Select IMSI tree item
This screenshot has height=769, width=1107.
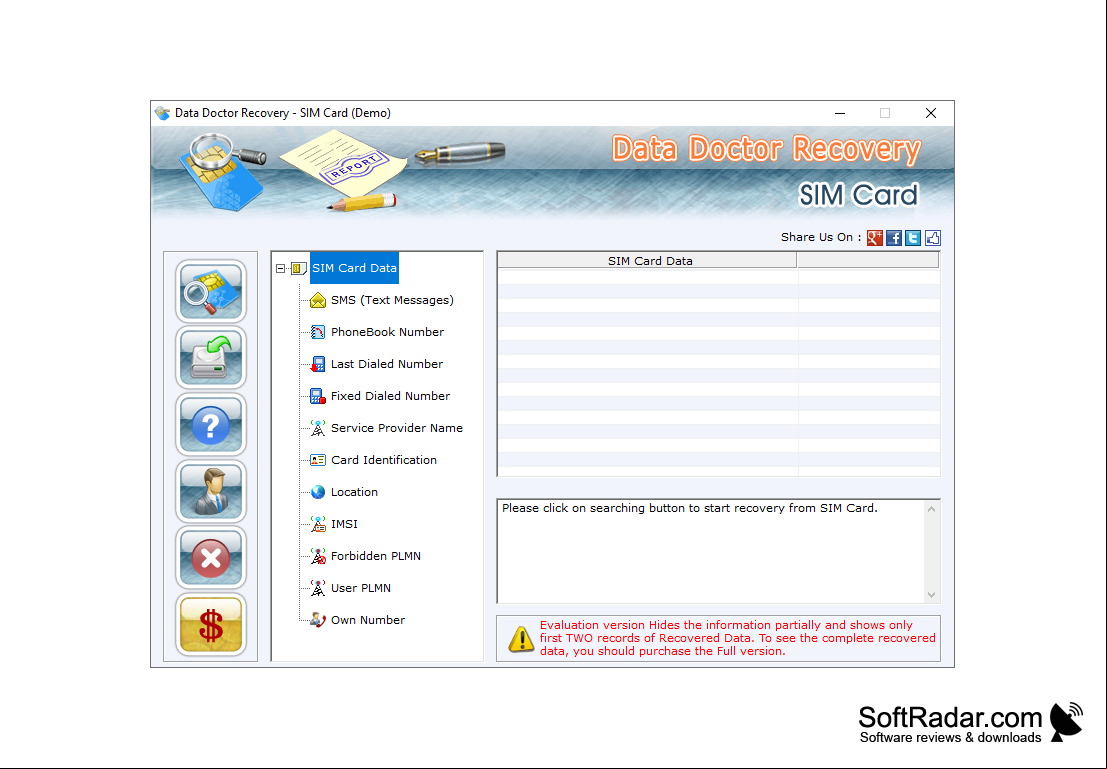click(344, 524)
